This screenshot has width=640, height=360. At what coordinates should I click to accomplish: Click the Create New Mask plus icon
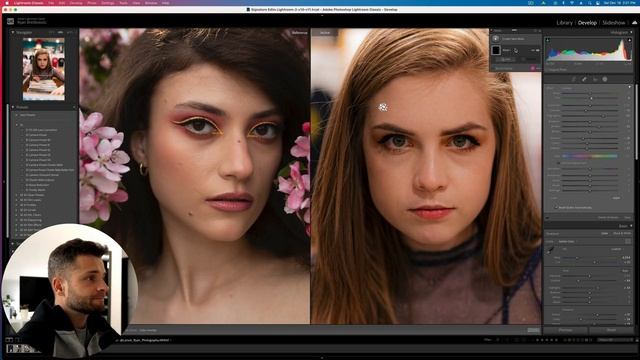tap(496, 38)
